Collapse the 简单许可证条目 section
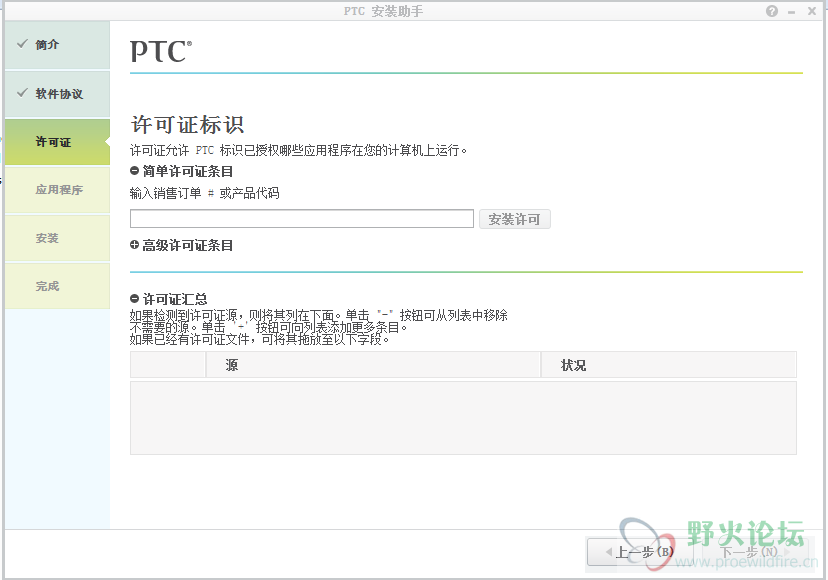 coord(134,171)
